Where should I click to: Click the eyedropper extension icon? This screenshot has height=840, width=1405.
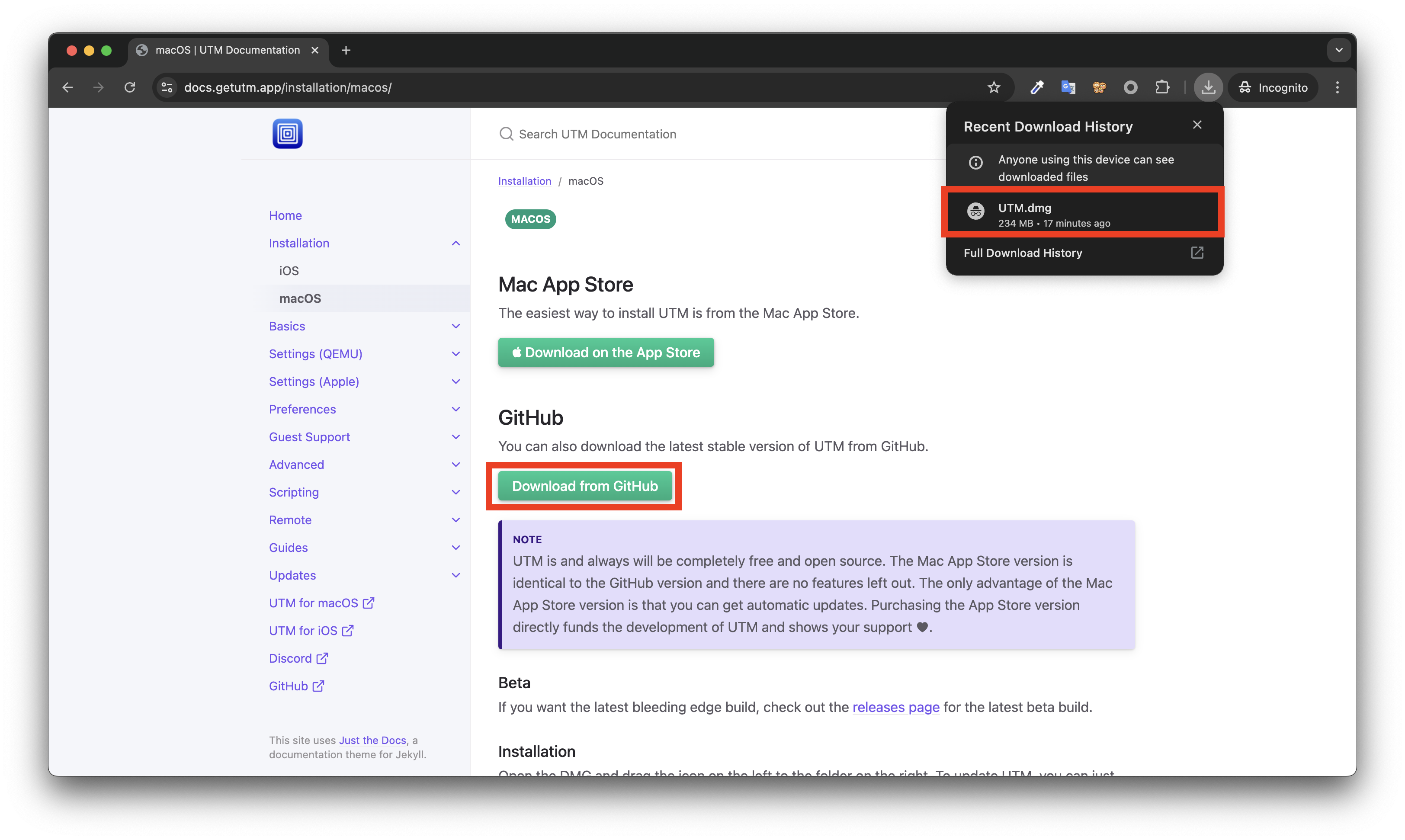1037,87
